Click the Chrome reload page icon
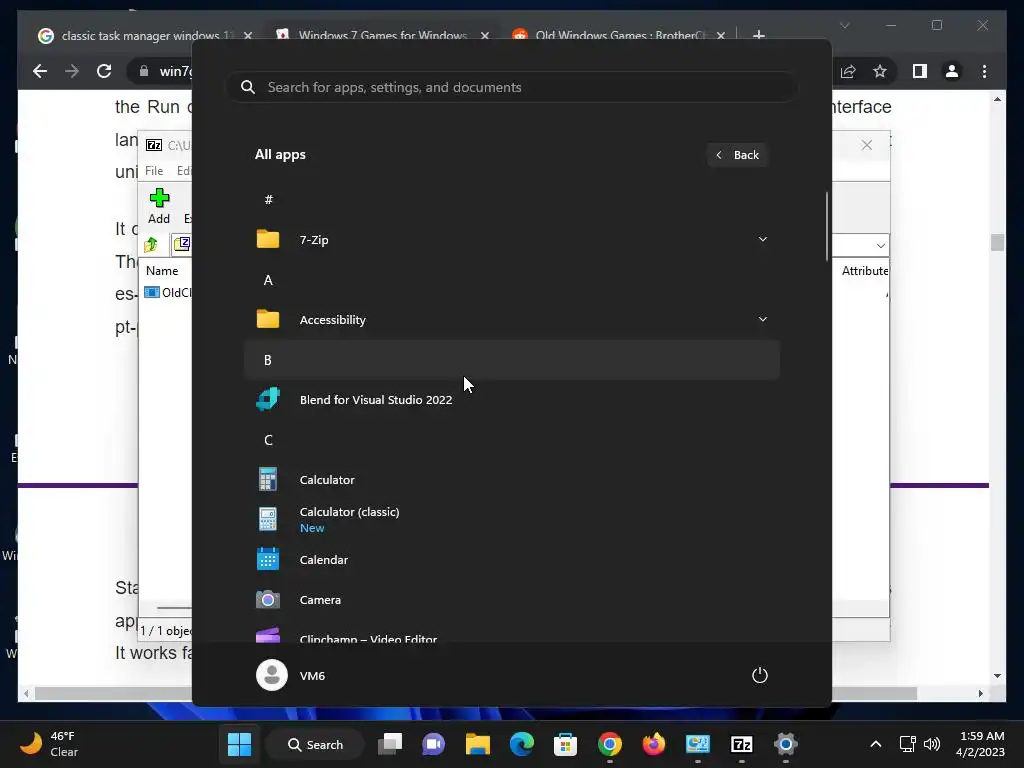The width and height of the screenshot is (1024, 768). [104, 71]
